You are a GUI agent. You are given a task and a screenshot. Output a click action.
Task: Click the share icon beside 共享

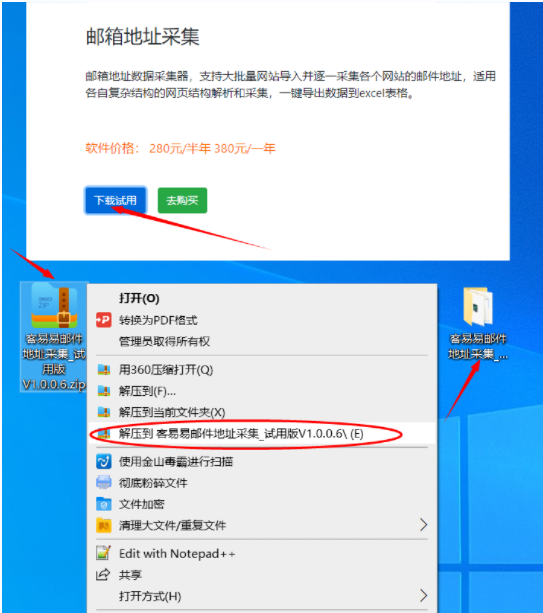104,574
